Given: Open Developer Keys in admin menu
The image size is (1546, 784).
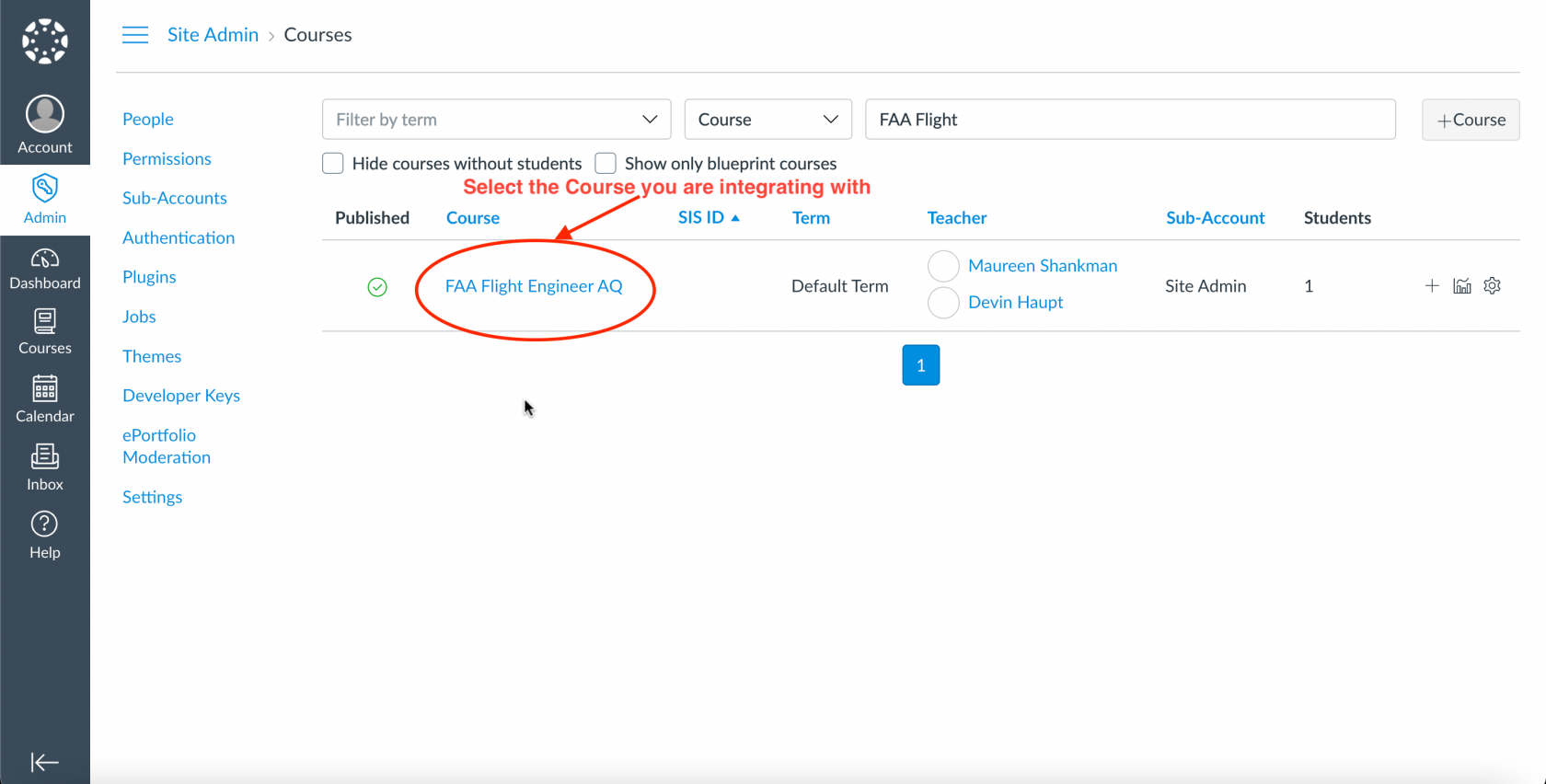Looking at the screenshot, I should click(x=181, y=396).
